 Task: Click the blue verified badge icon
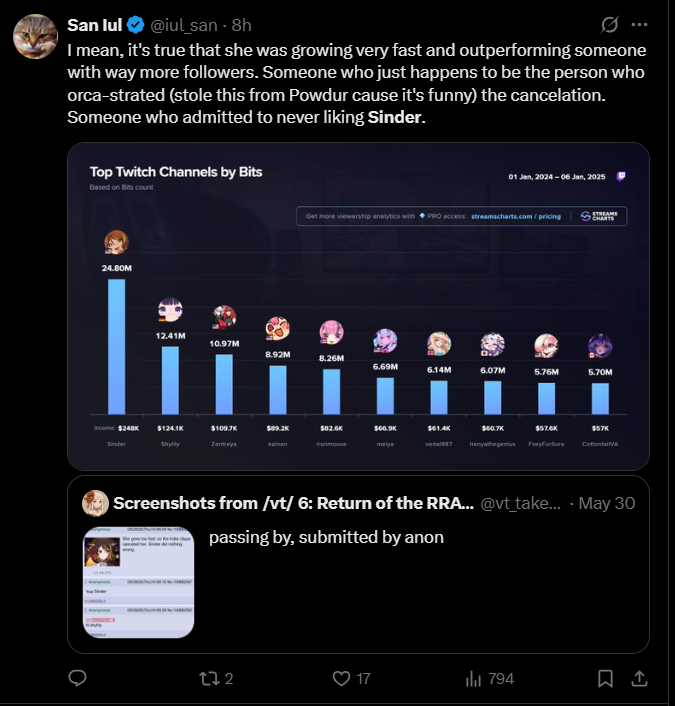135,25
